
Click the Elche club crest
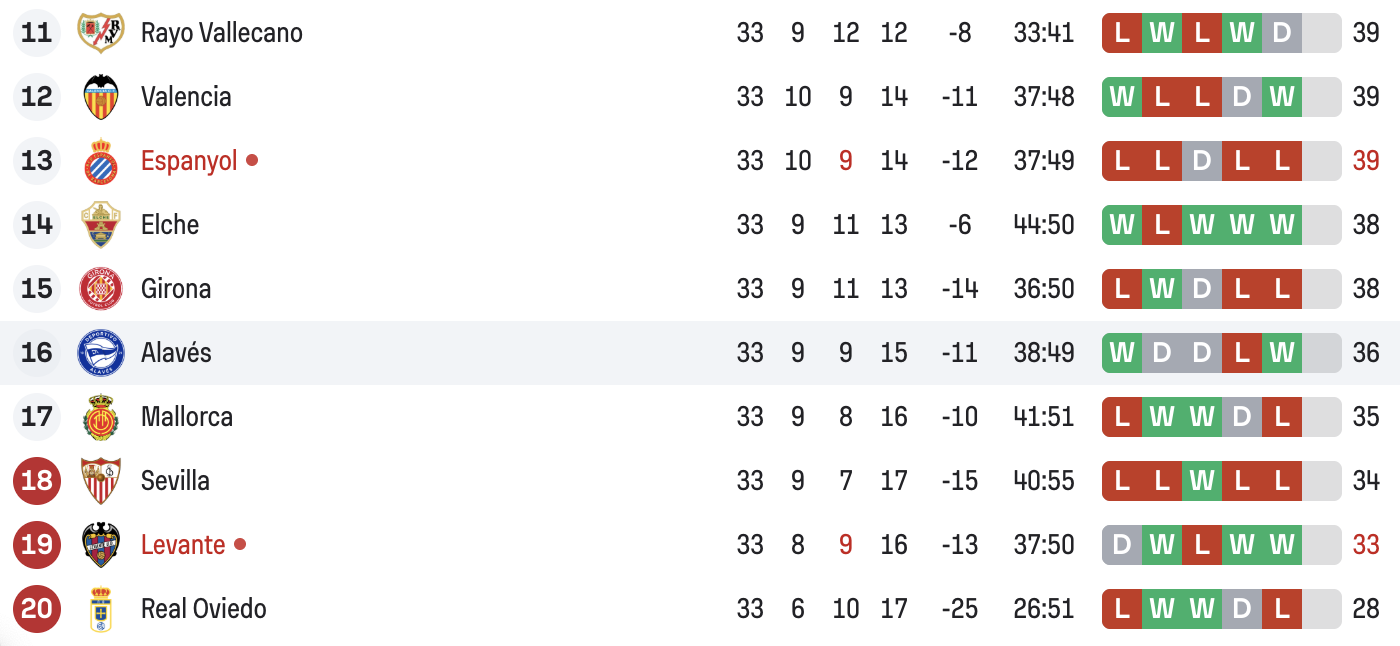coord(101,225)
